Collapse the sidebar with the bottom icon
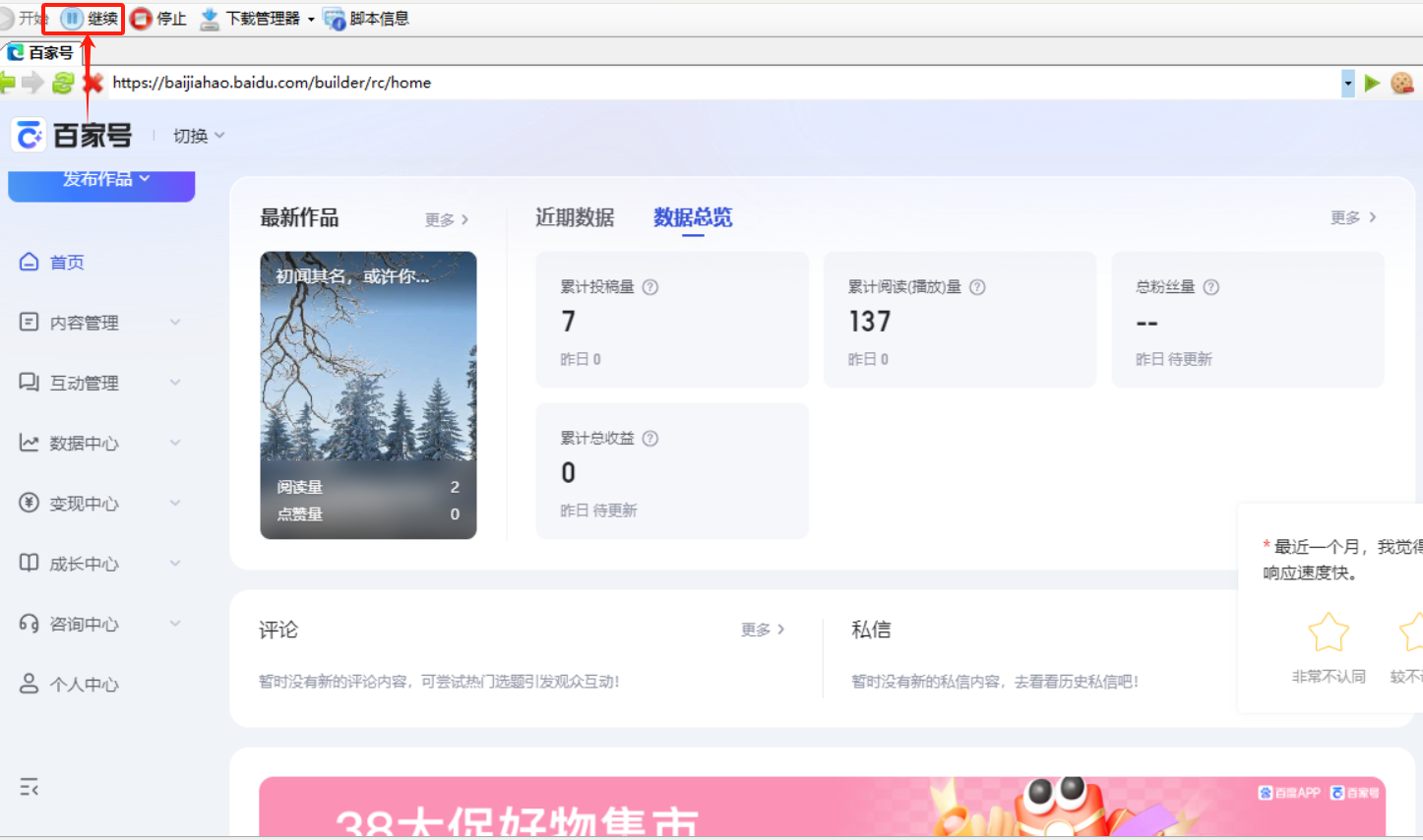 pos(30,787)
